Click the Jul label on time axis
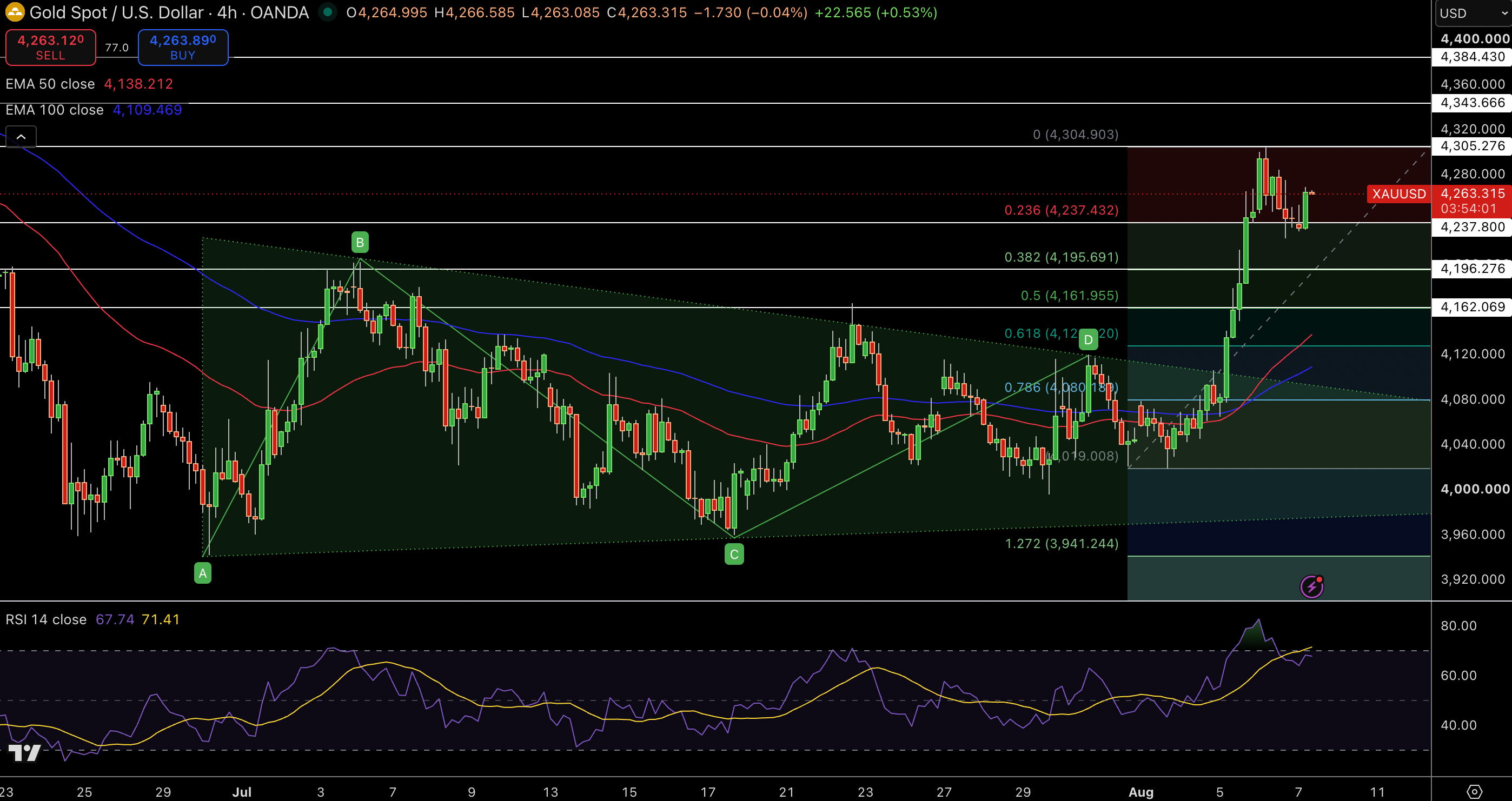Image resolution: width=1512 pixels, height=801 pixels. [242, 792]
